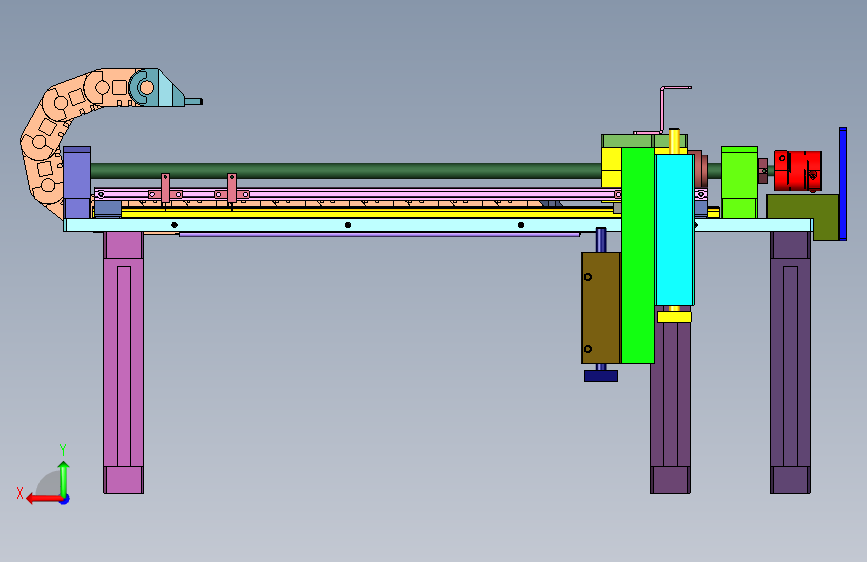Select the lime green bearing block
Image resolution: width=867 pixels, height=562 pixels.
pos(739,182)
